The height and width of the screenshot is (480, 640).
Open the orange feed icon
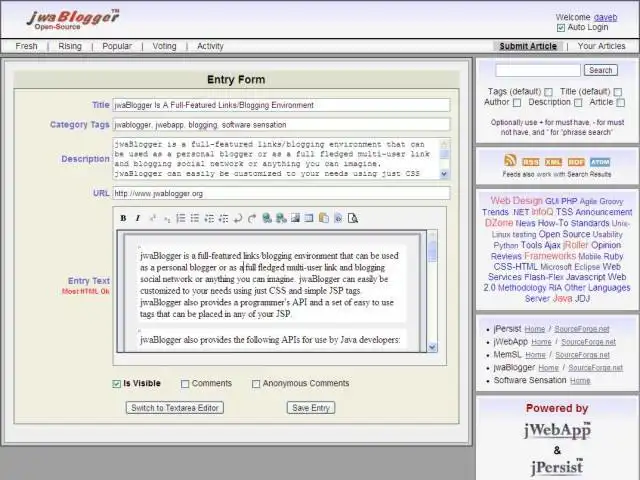pyautogui.click(x=510, y=160)
